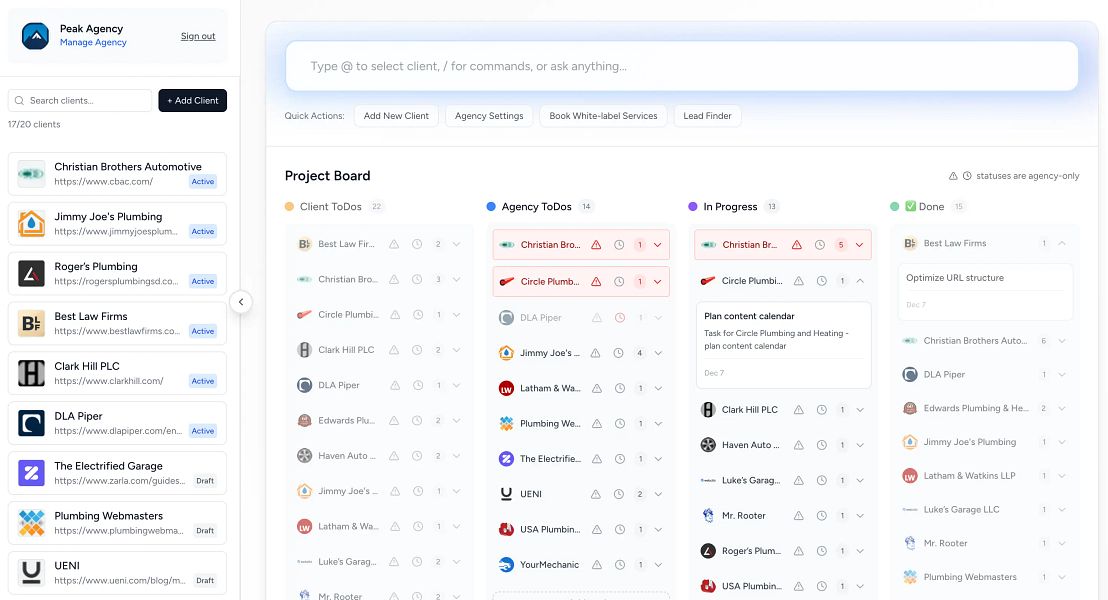The width and height of the screenshot is (1108, 600).
Task: Expand Circle Plumb Agency ToDos card
Action: coord(658,281)
